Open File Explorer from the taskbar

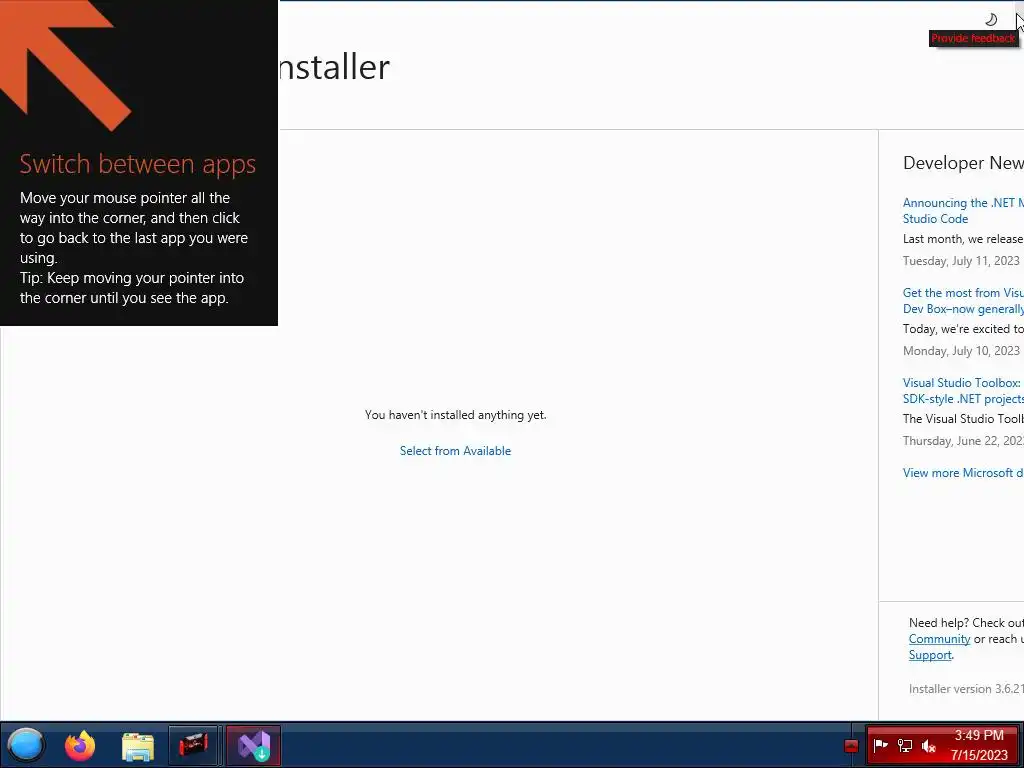(138, 746)
